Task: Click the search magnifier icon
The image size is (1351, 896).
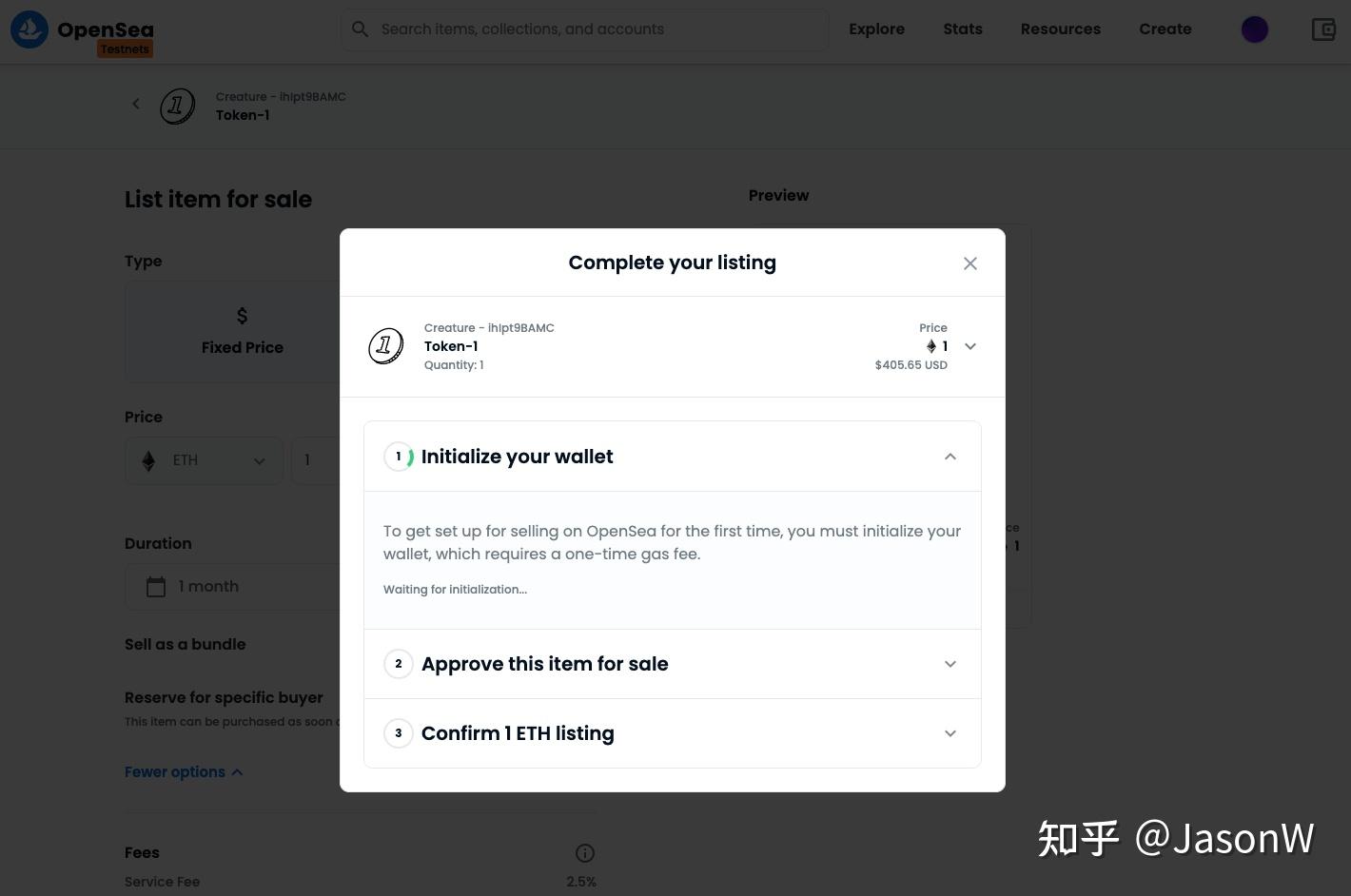Action: [x=361, y=29]
